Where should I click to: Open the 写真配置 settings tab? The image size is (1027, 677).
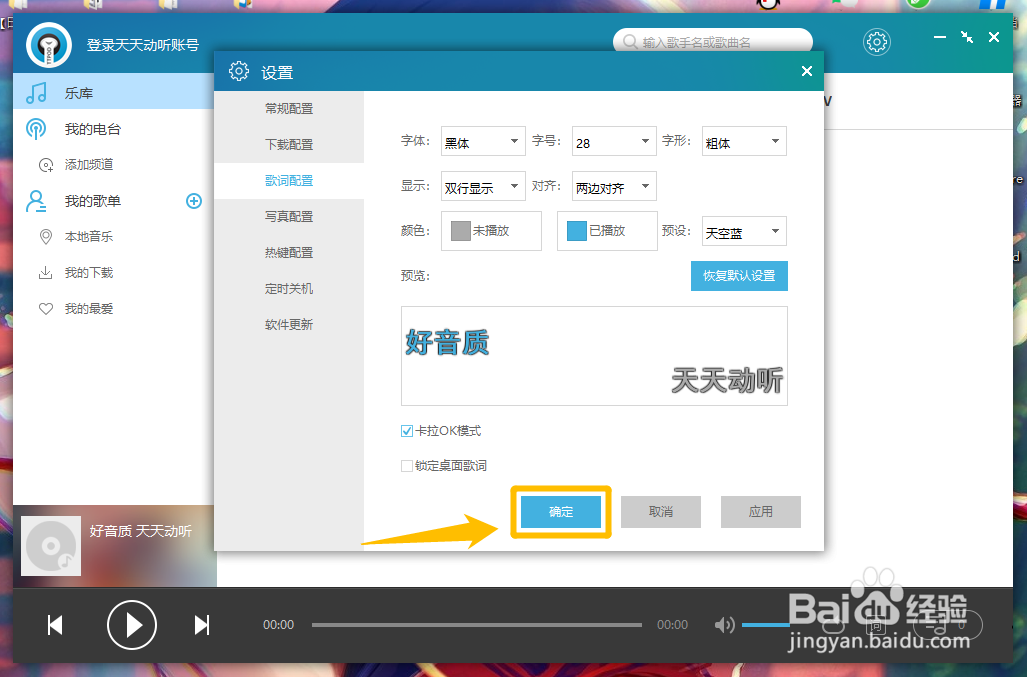pyautogui.click(x=289, y=217)
